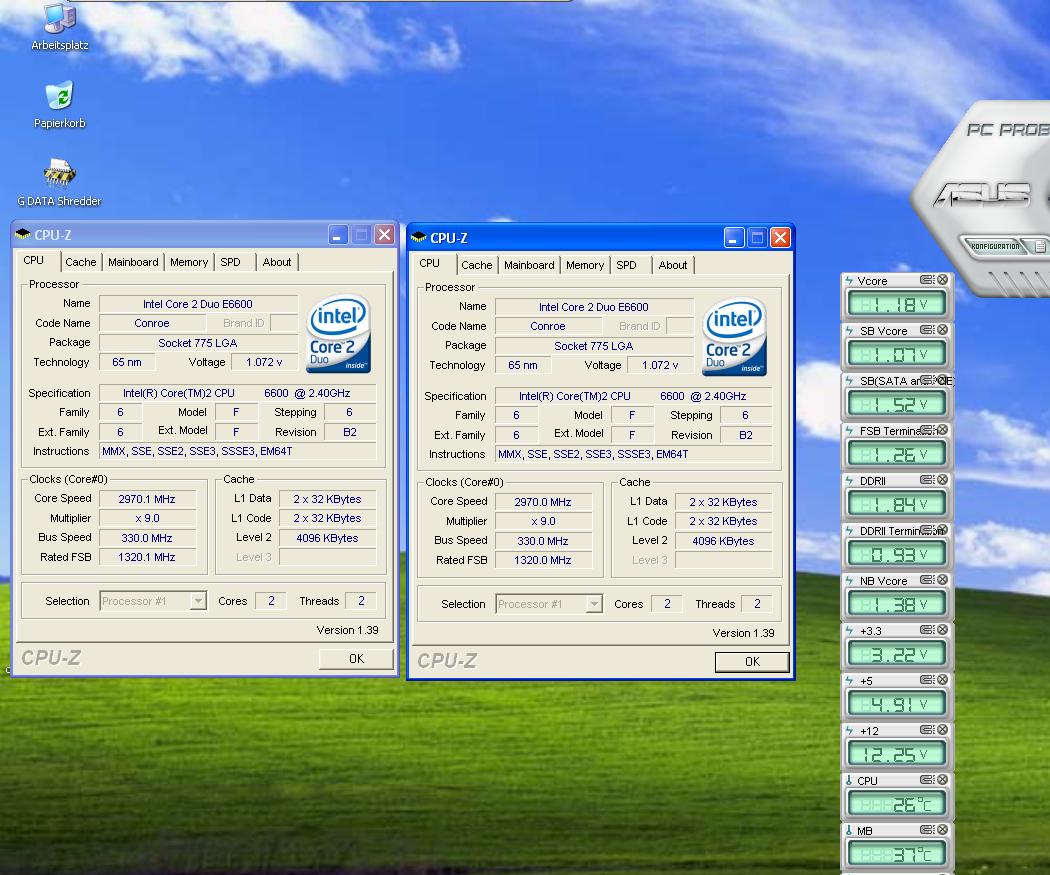Switch to Memory tab in left CPU-Z window

pyautogui.click(x=189, y=262)
